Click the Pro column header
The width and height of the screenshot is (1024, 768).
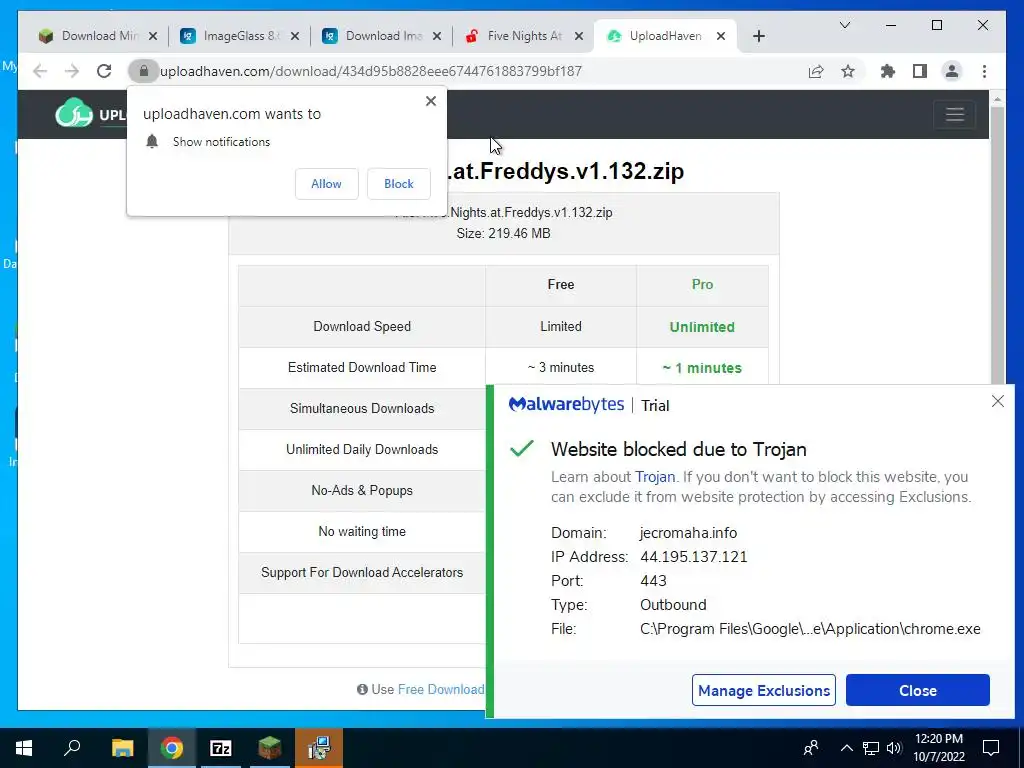click(702, 284)
